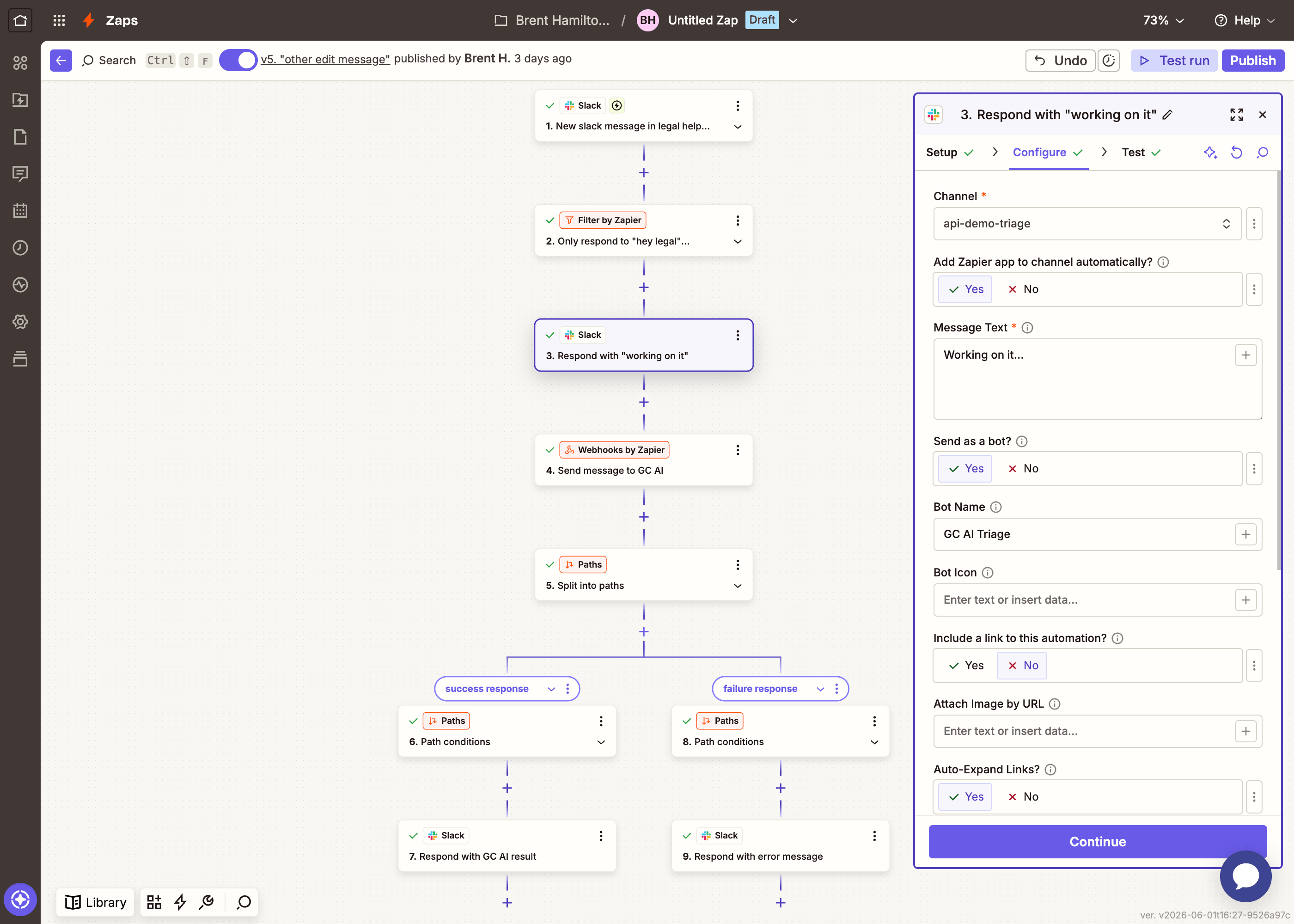
Task: Click the AI sparkle icon in step panel
Action: [1210, 152]
